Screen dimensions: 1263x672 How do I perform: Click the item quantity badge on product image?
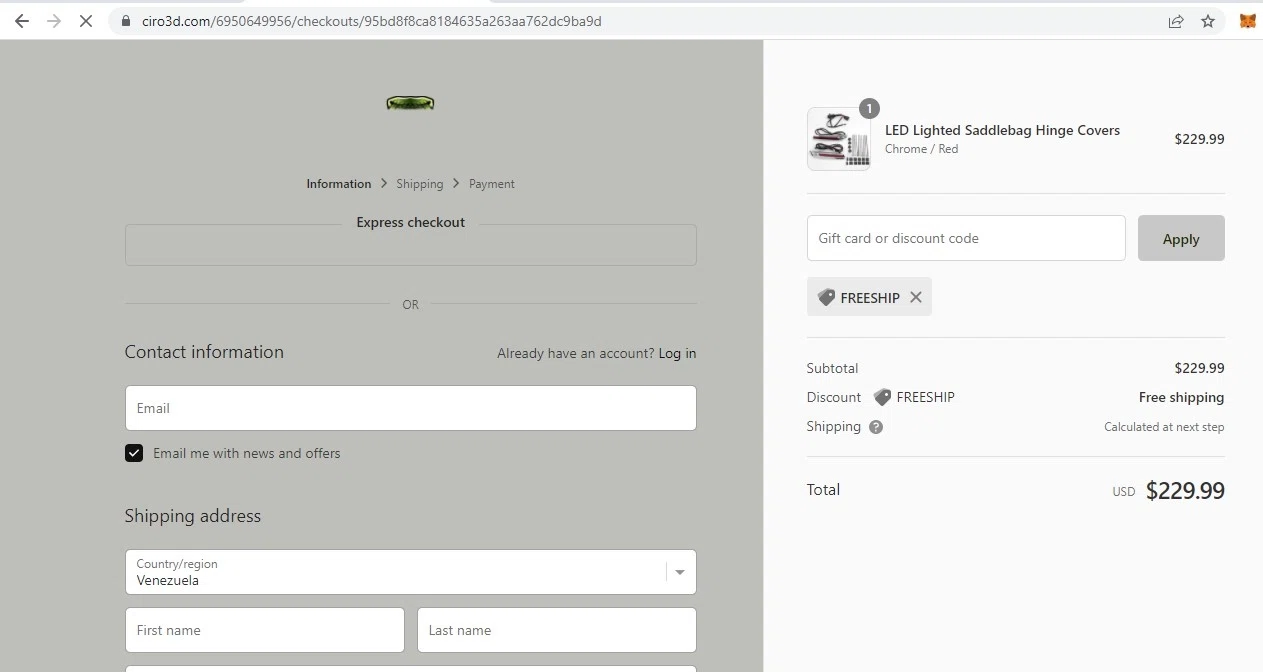click(869, 108)
